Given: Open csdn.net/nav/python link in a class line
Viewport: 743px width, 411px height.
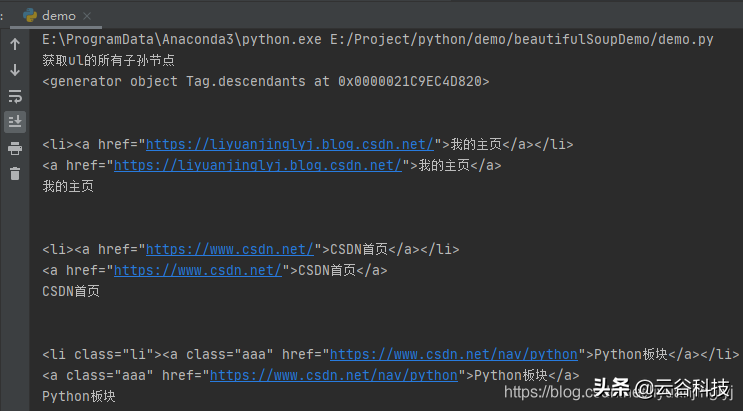Looking at the screenshot, I should coord(334,375).
